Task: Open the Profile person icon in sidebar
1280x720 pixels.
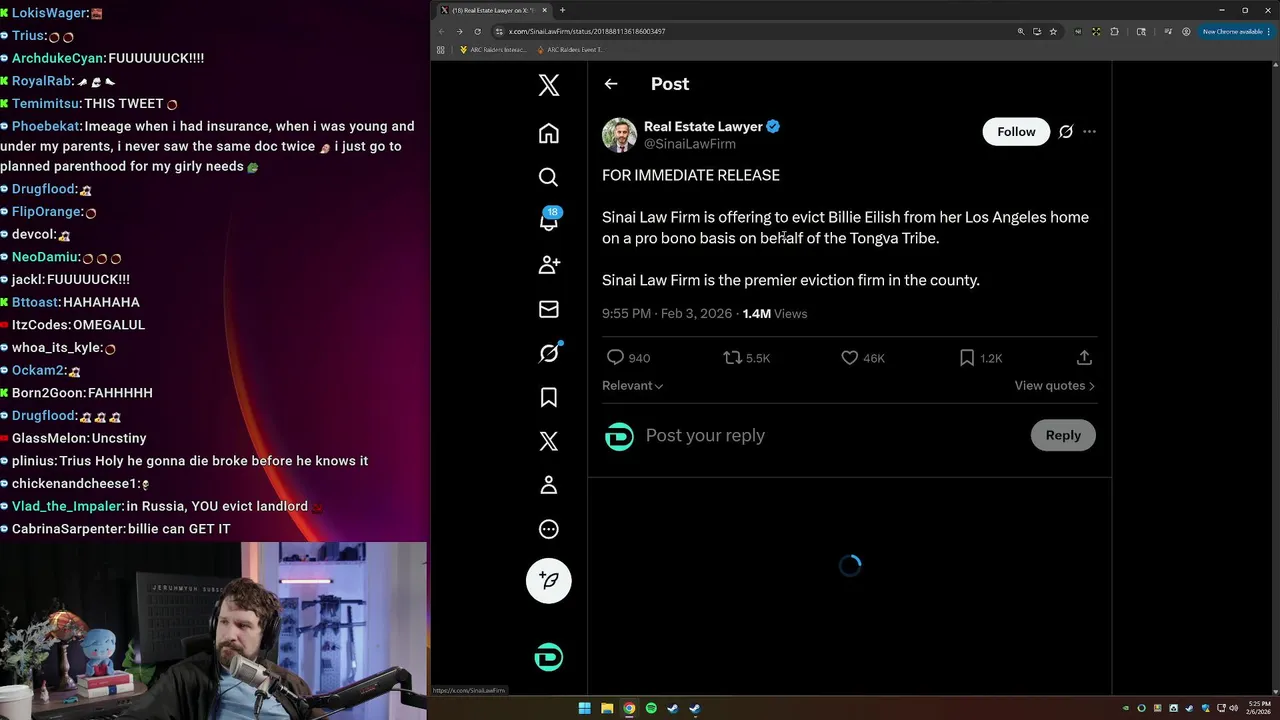Action: [549, 485]
